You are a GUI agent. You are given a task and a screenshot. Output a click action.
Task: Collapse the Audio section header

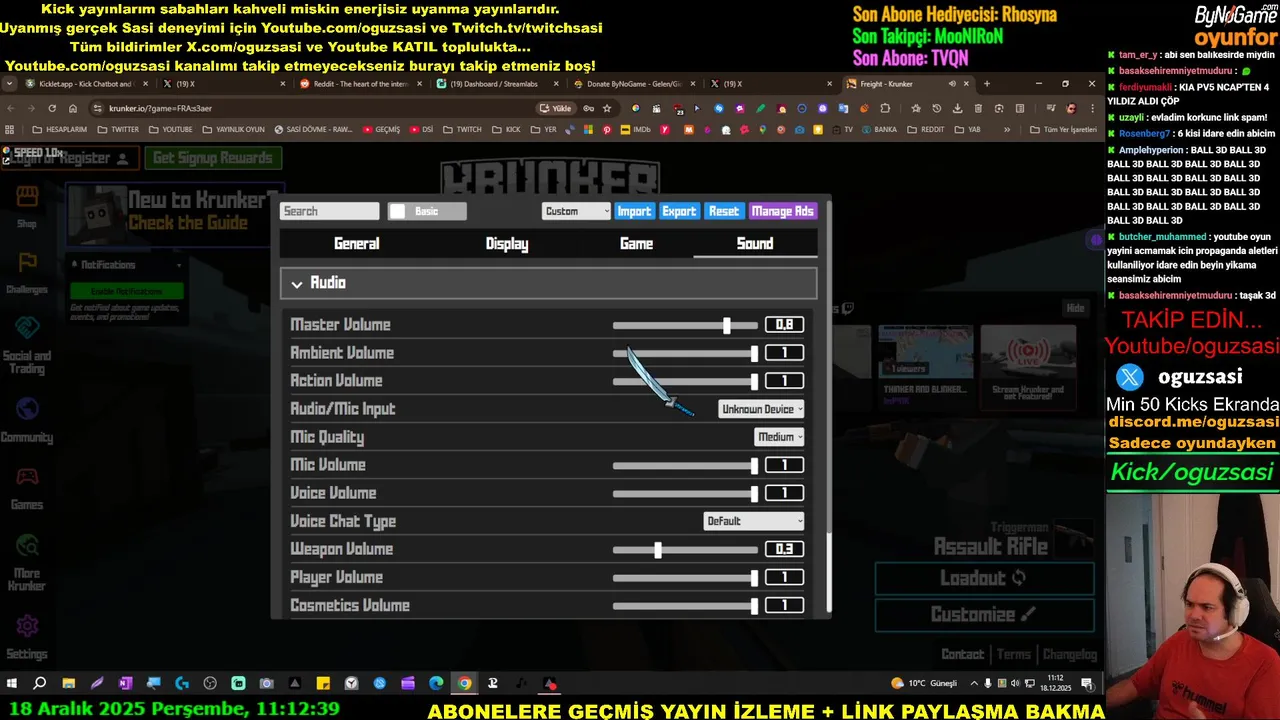coord(548,283)
